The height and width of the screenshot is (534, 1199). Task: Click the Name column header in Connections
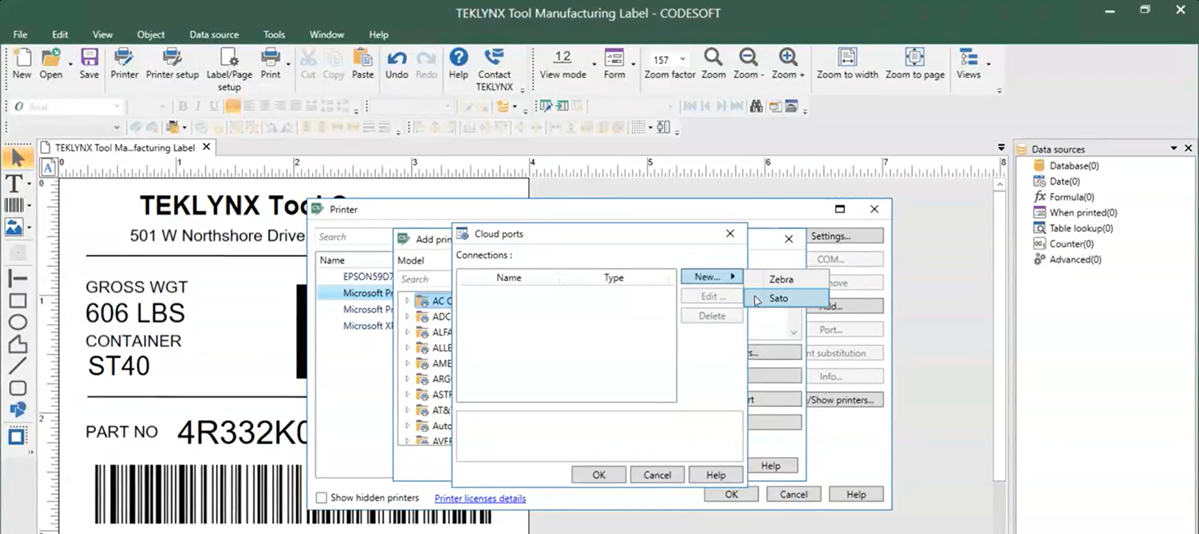509,278
